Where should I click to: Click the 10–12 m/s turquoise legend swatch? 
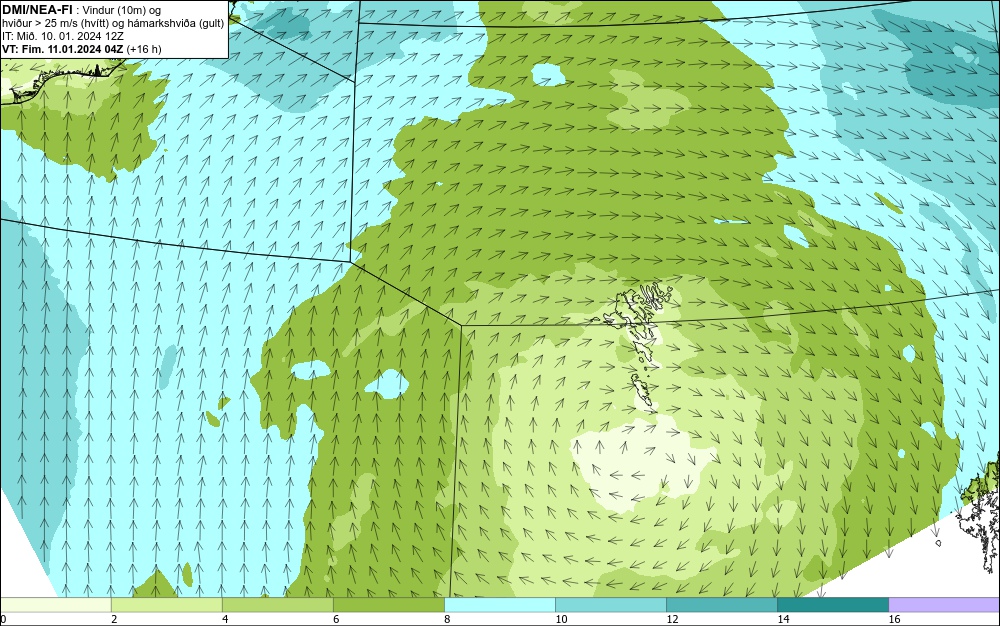[x=610, y=605]
